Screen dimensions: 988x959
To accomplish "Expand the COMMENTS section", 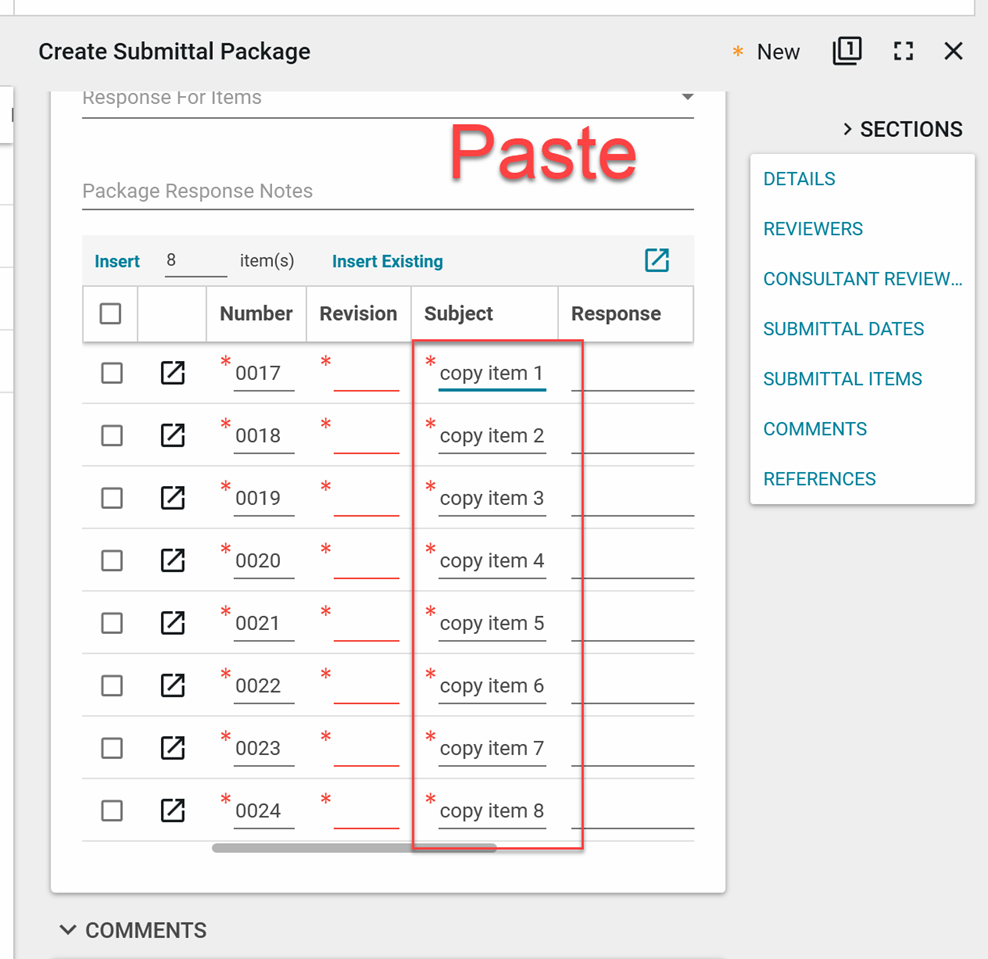I will point(68,930).
